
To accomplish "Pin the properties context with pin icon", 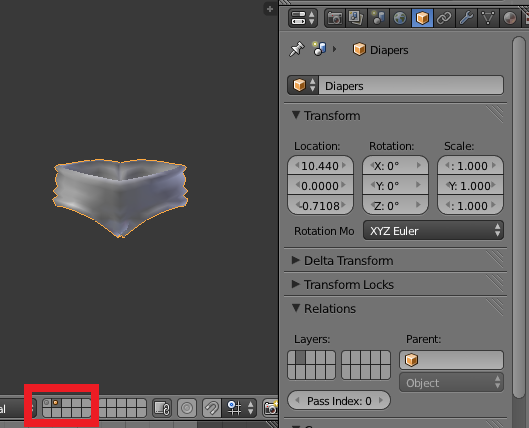I will click(x=297, y=49).
